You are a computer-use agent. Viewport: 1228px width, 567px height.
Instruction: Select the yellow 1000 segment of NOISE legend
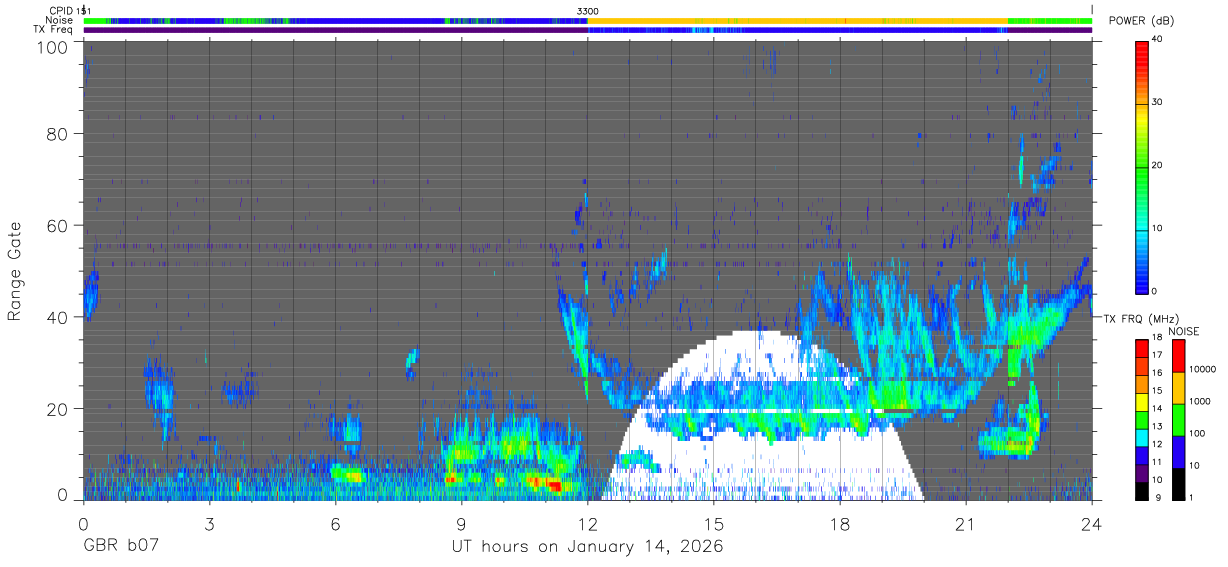pos(1178,386)
